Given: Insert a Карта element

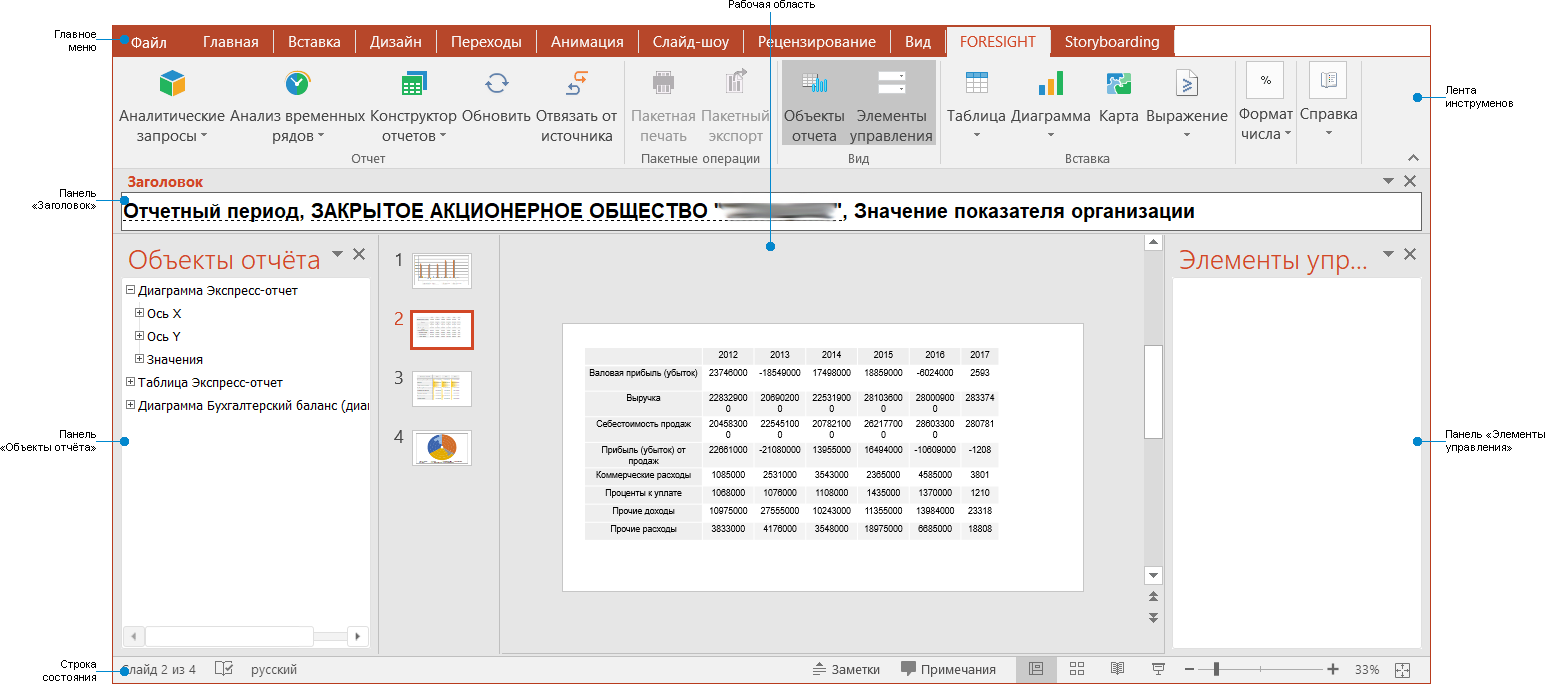Looking at the screenshot, I should (1118, 99).
